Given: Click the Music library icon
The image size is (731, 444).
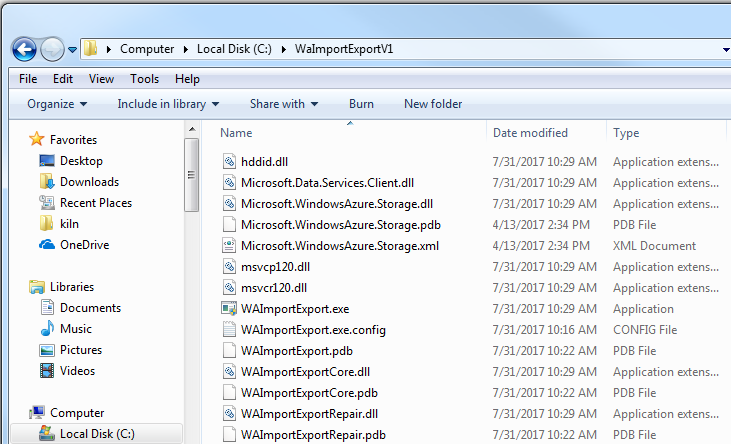Looking at the screenshot, I should pos(47,329).
